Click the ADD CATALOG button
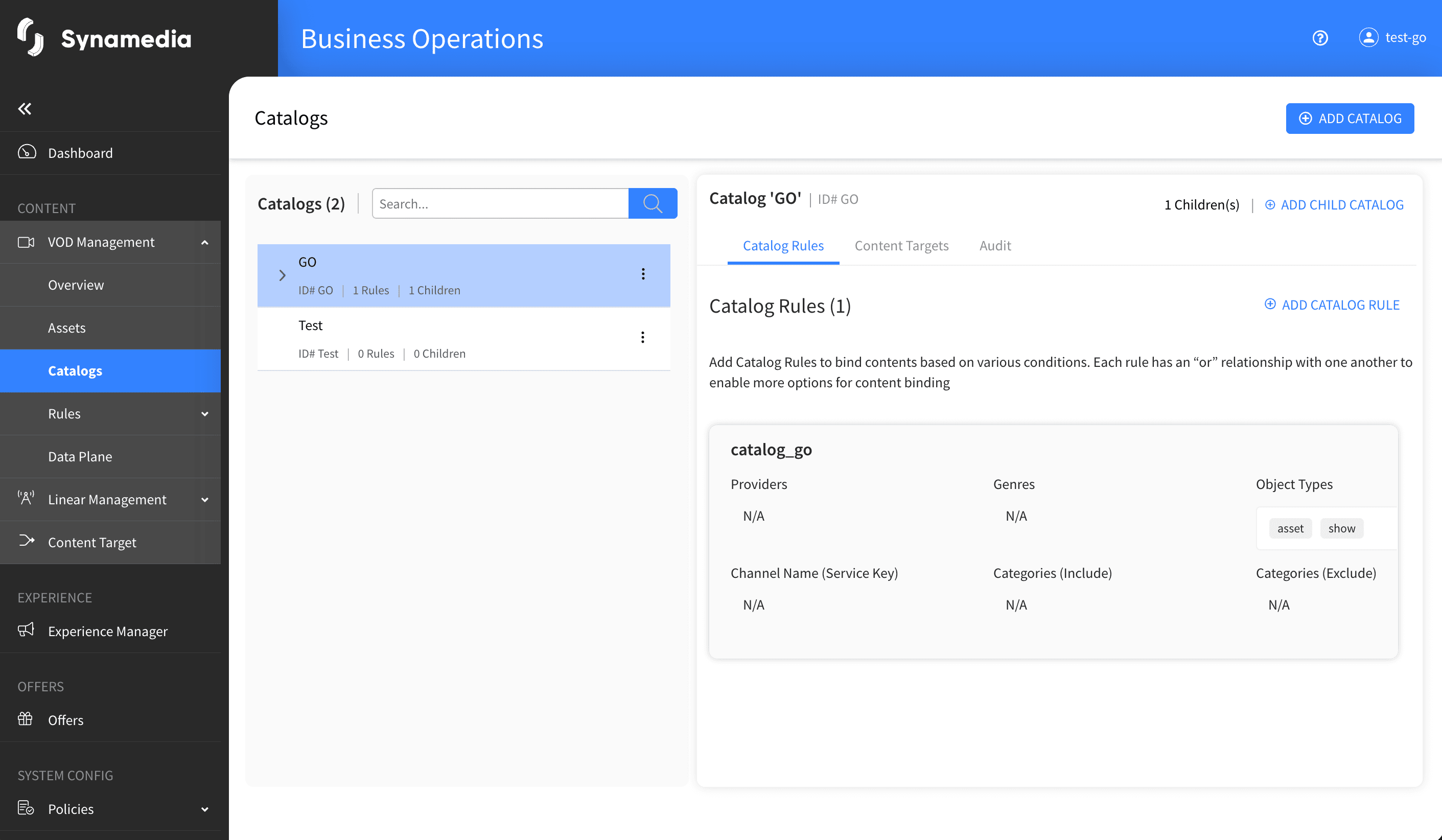Viewport: 1442px width, 840px height. [1350, 119]
